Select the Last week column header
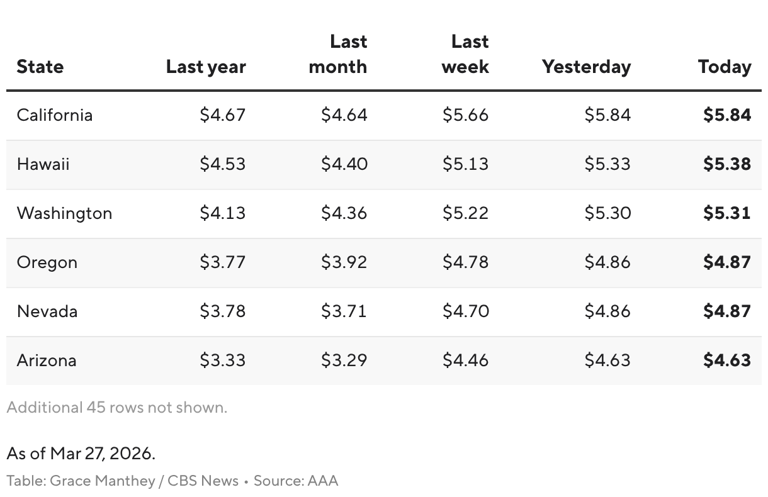Viewport: 768px width, 497px height. click(465, 55)
